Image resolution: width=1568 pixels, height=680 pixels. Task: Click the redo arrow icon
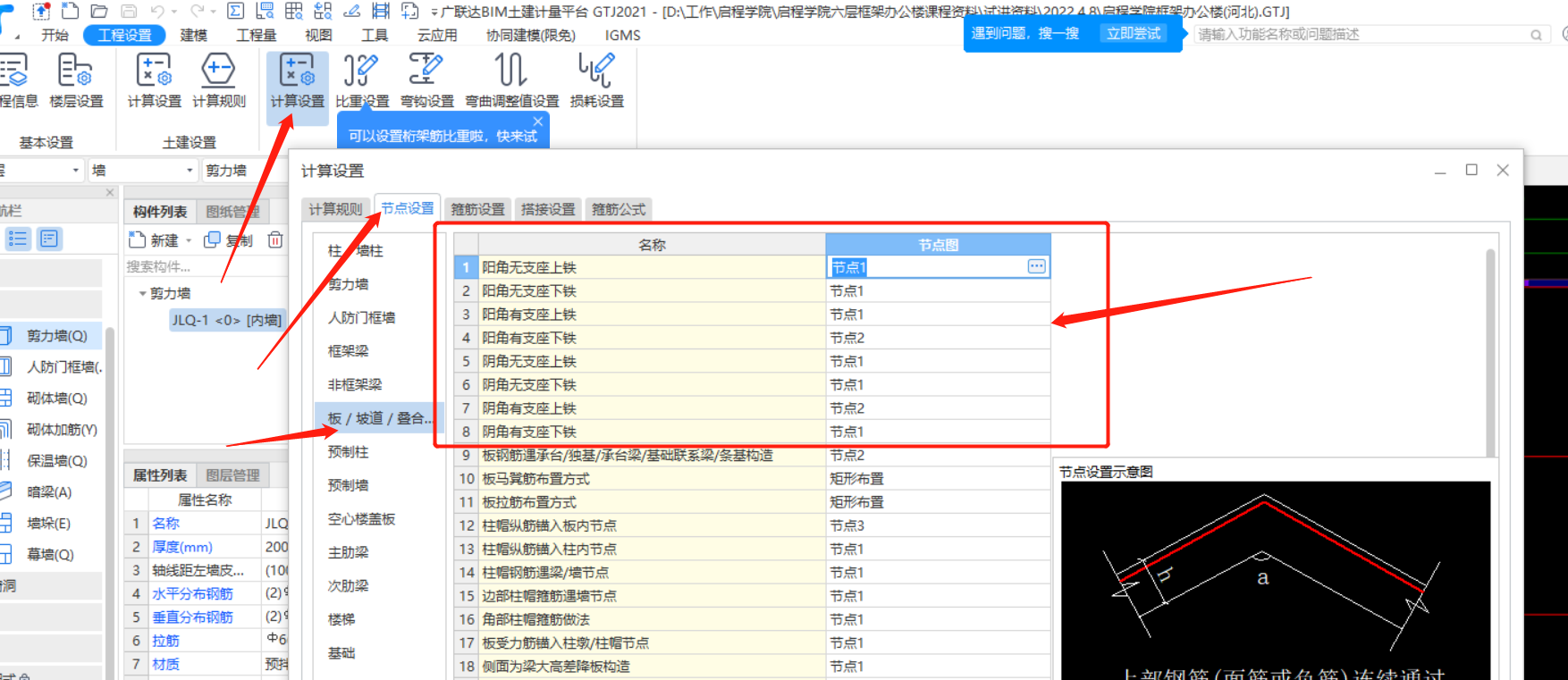(x=198, y=11)
